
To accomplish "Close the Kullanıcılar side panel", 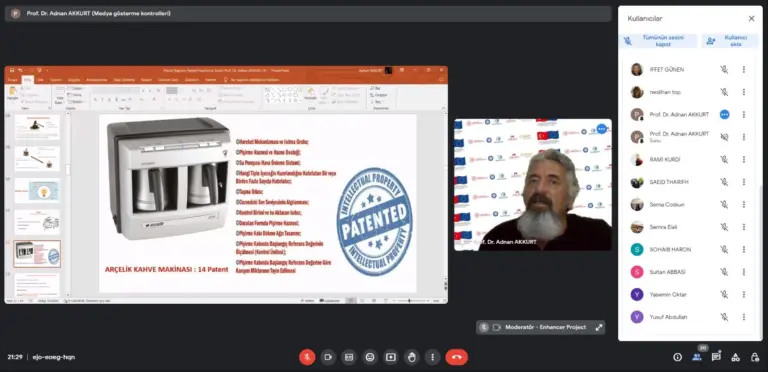I will tap(751, 19).
